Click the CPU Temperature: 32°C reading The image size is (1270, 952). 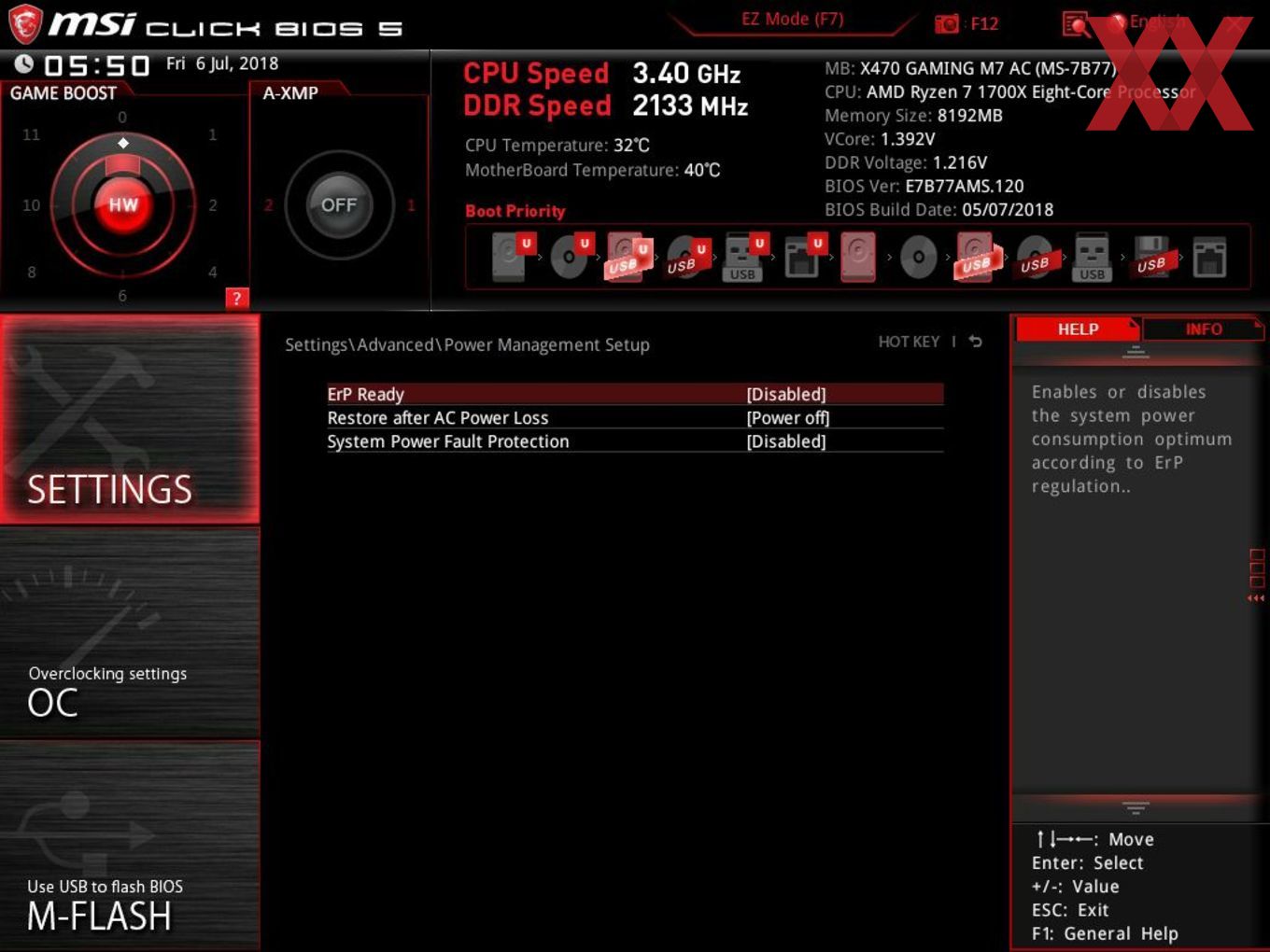coord(557,145)
